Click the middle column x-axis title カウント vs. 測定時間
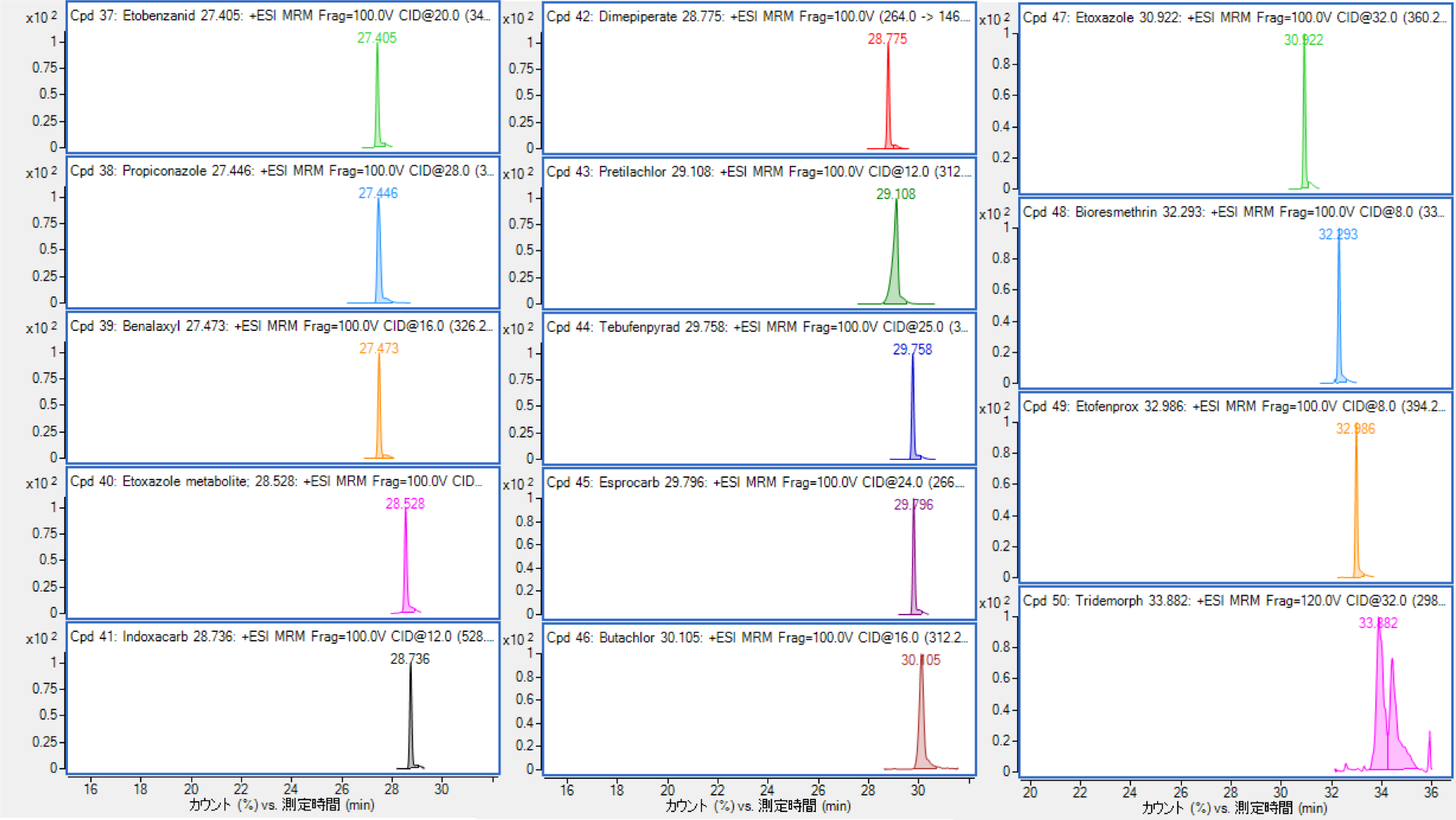The image size is (1456, 820). (758, 806)
